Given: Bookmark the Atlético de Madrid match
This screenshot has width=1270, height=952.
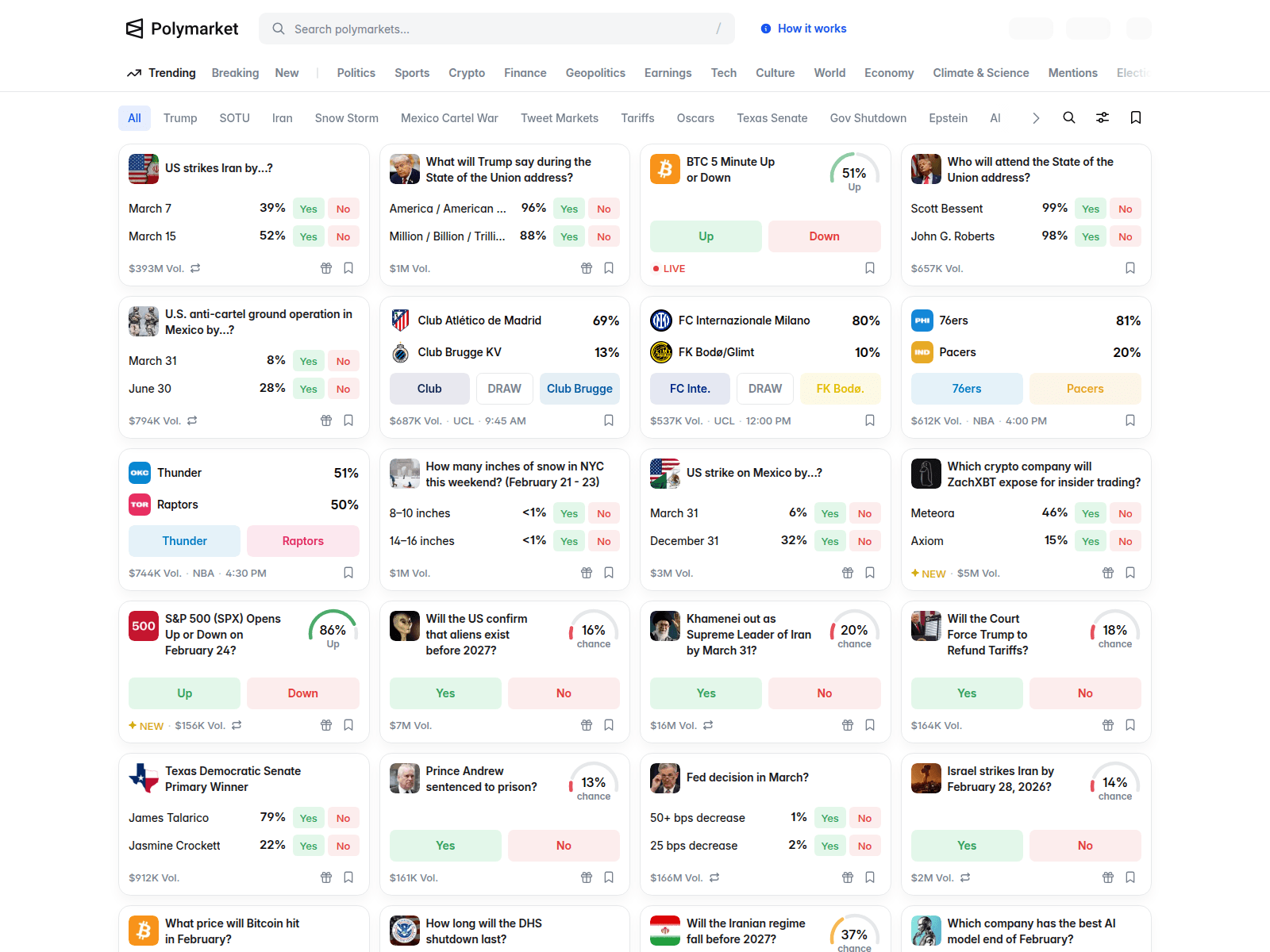Looking at the screenshot, I should point(609,420).
